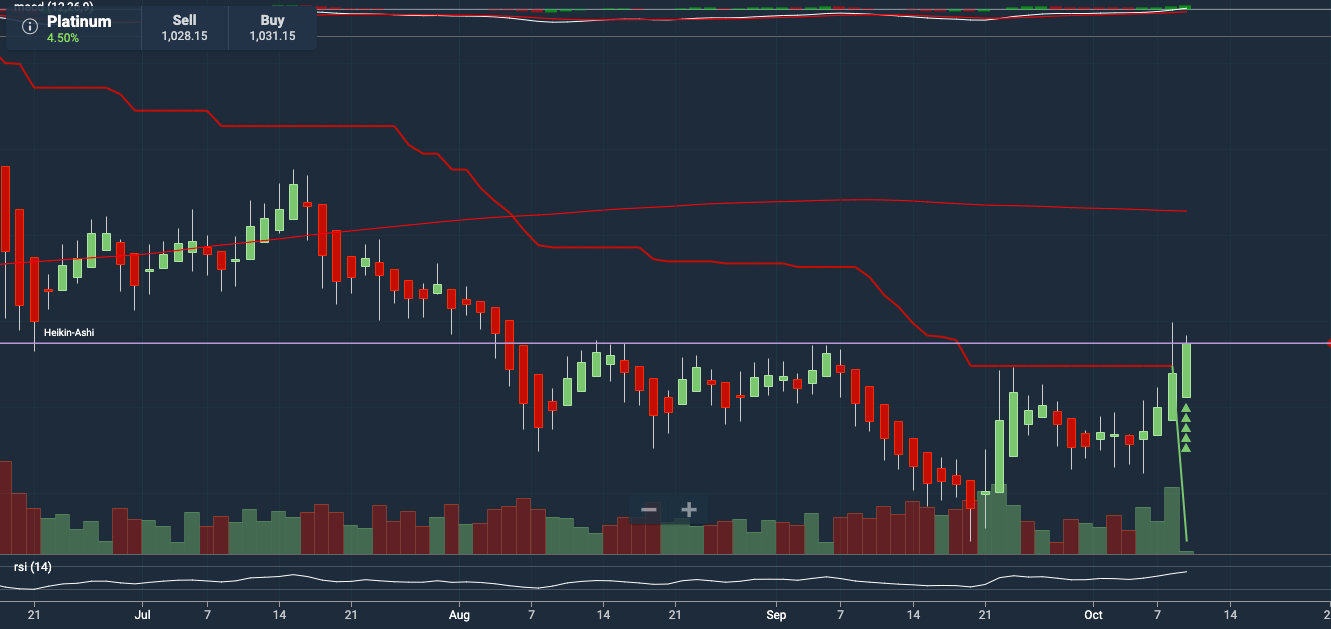
Task: Select the Platinum instrument name
Action: click(79, 20)
